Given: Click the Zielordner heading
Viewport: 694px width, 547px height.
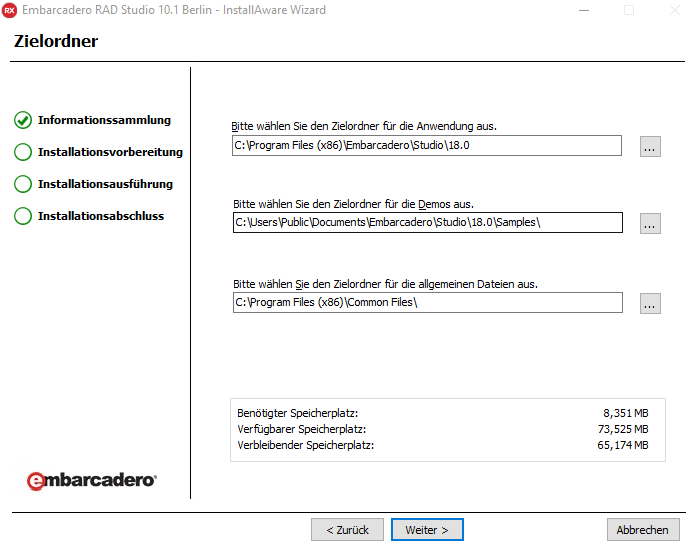Looking at the screenshot, I should (x=56, y=41).
